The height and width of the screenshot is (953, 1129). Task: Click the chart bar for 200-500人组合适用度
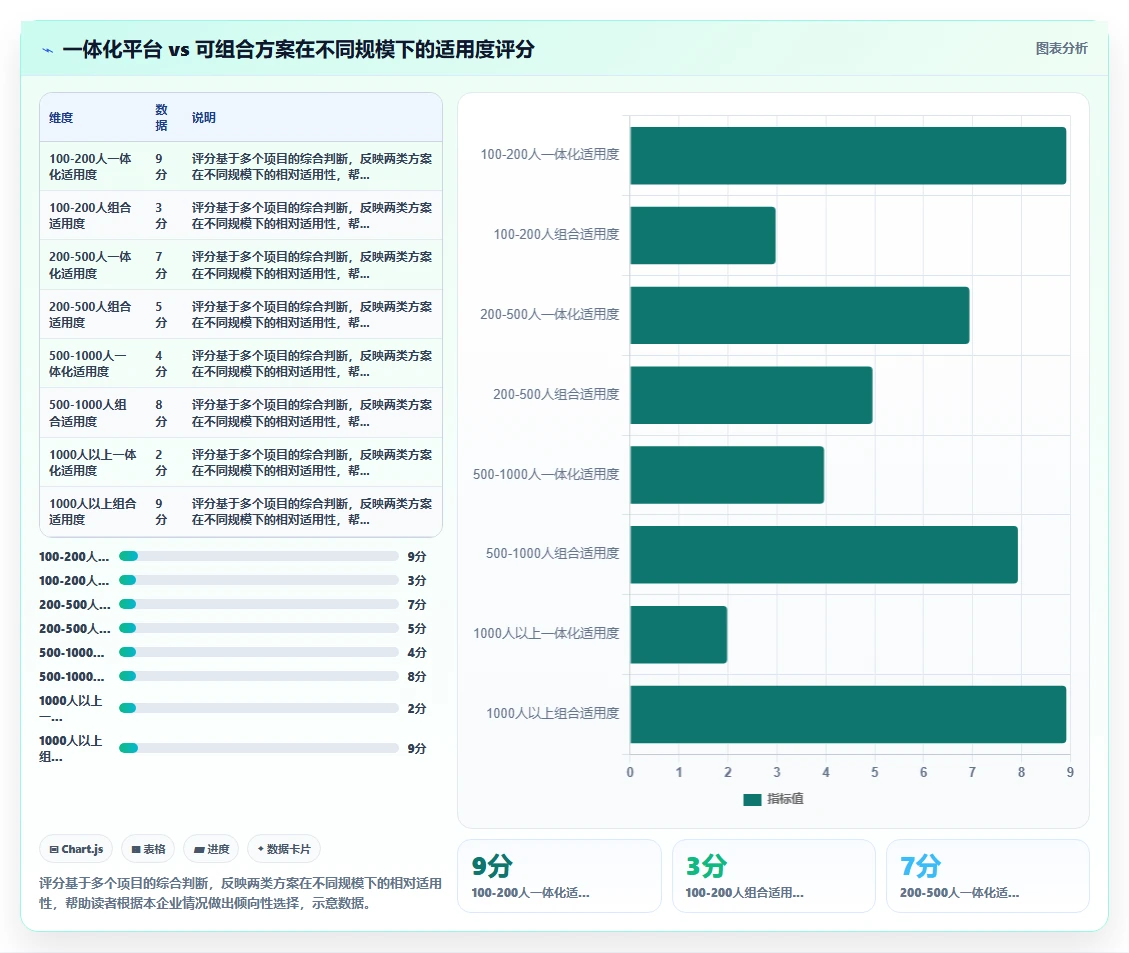tap(751, 395)
